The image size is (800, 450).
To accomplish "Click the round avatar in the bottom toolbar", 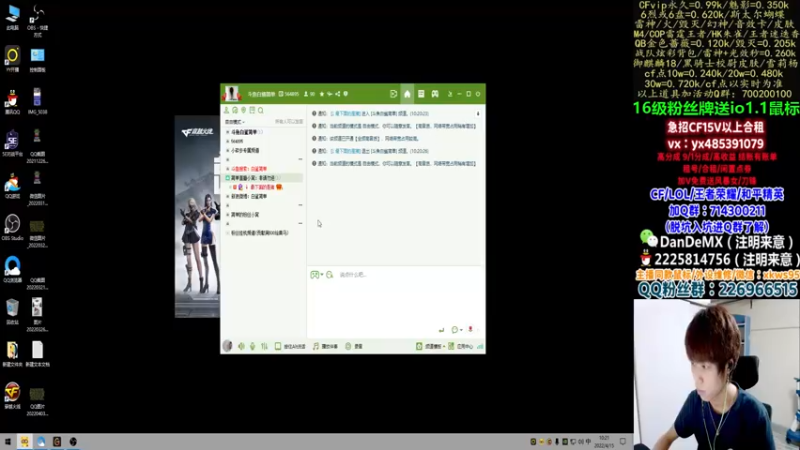I will (x=228, y=346).
